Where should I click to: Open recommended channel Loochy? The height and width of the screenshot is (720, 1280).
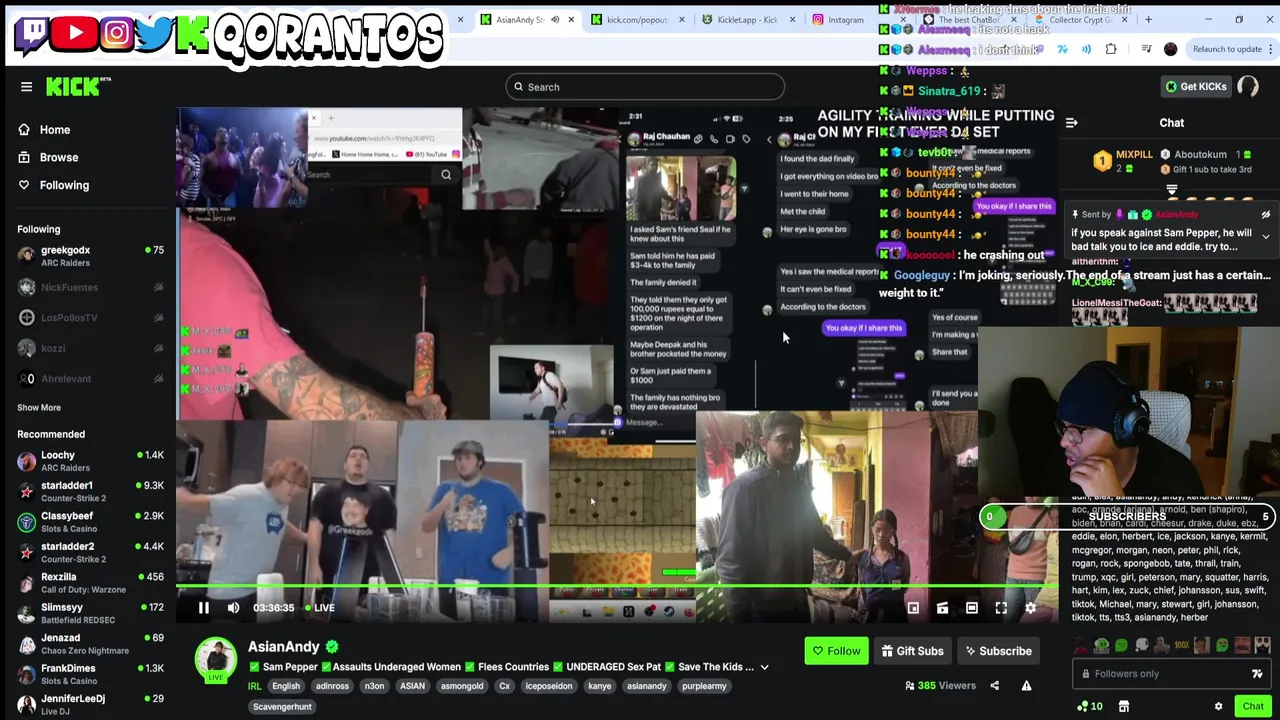point(90,461)
